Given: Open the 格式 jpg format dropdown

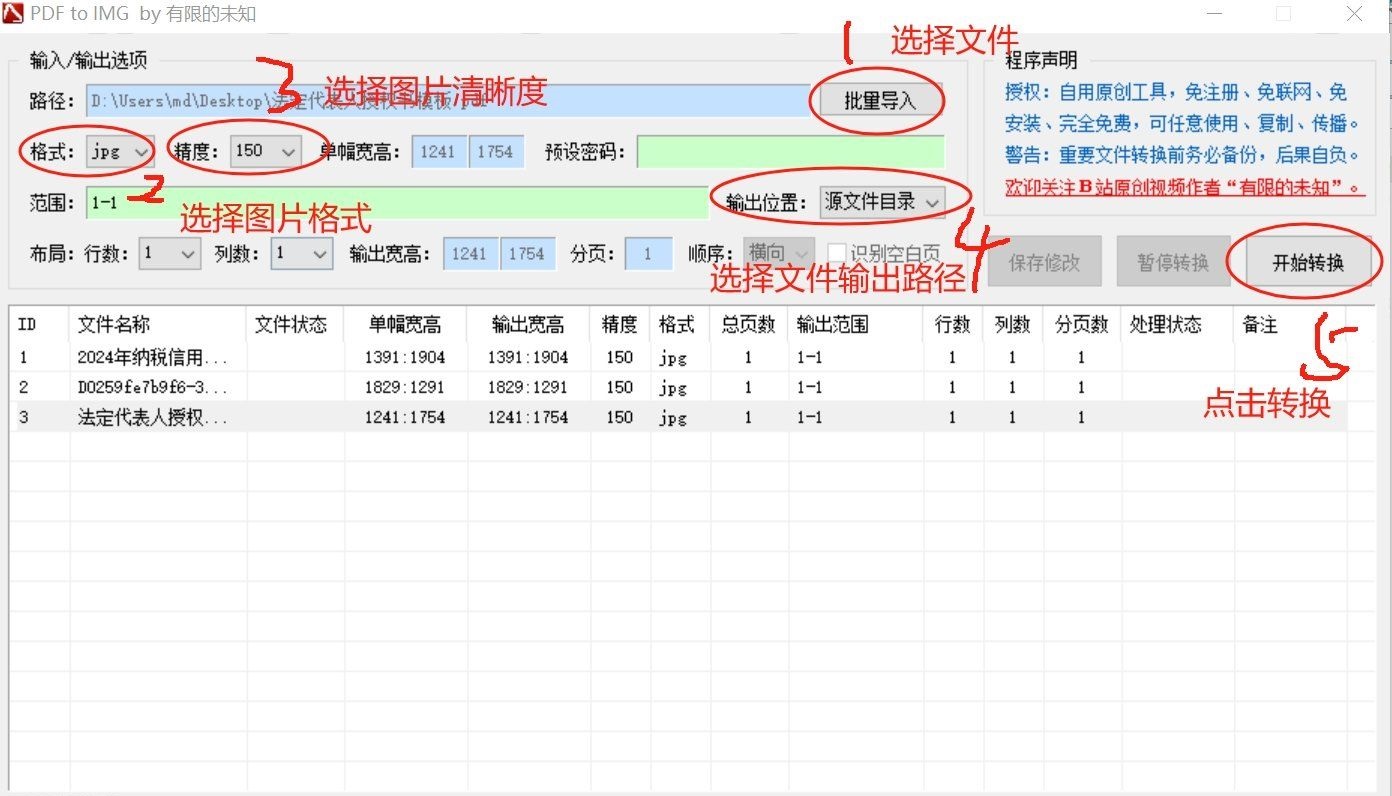Looking at the screenshot, I should point(120,152).
